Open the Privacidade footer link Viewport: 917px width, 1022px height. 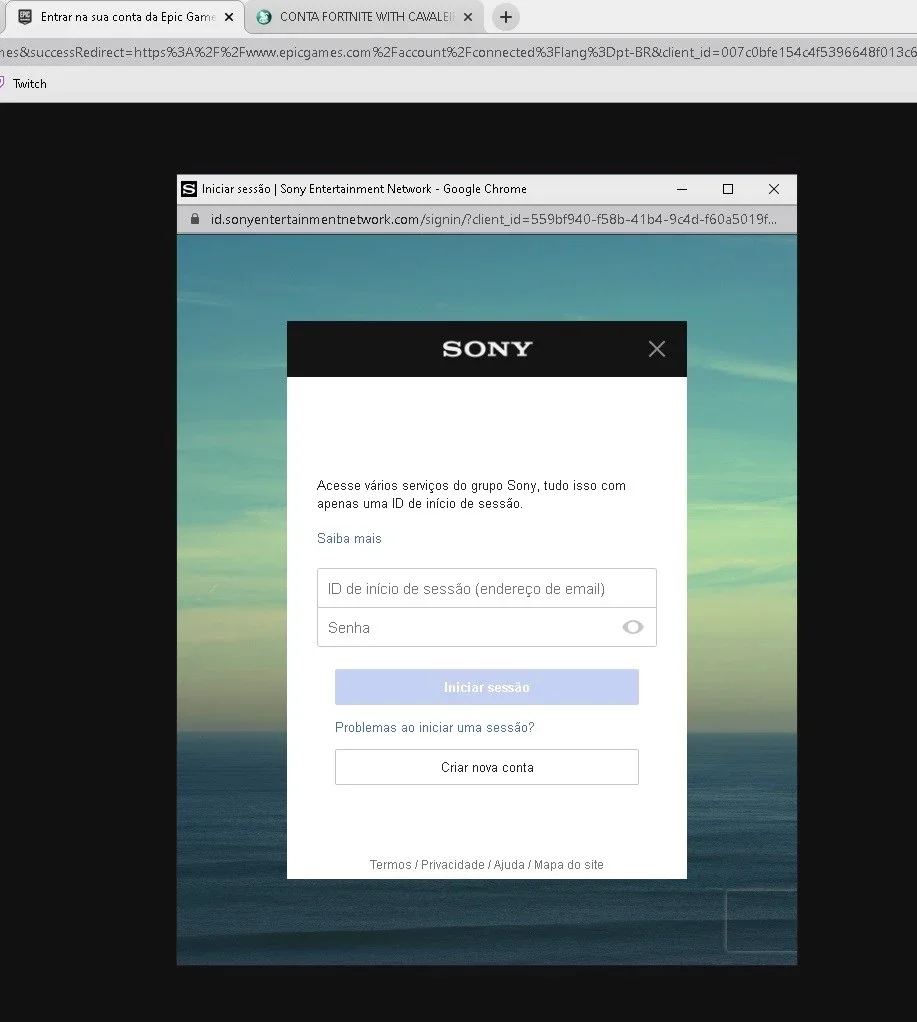tap(452, 864)
